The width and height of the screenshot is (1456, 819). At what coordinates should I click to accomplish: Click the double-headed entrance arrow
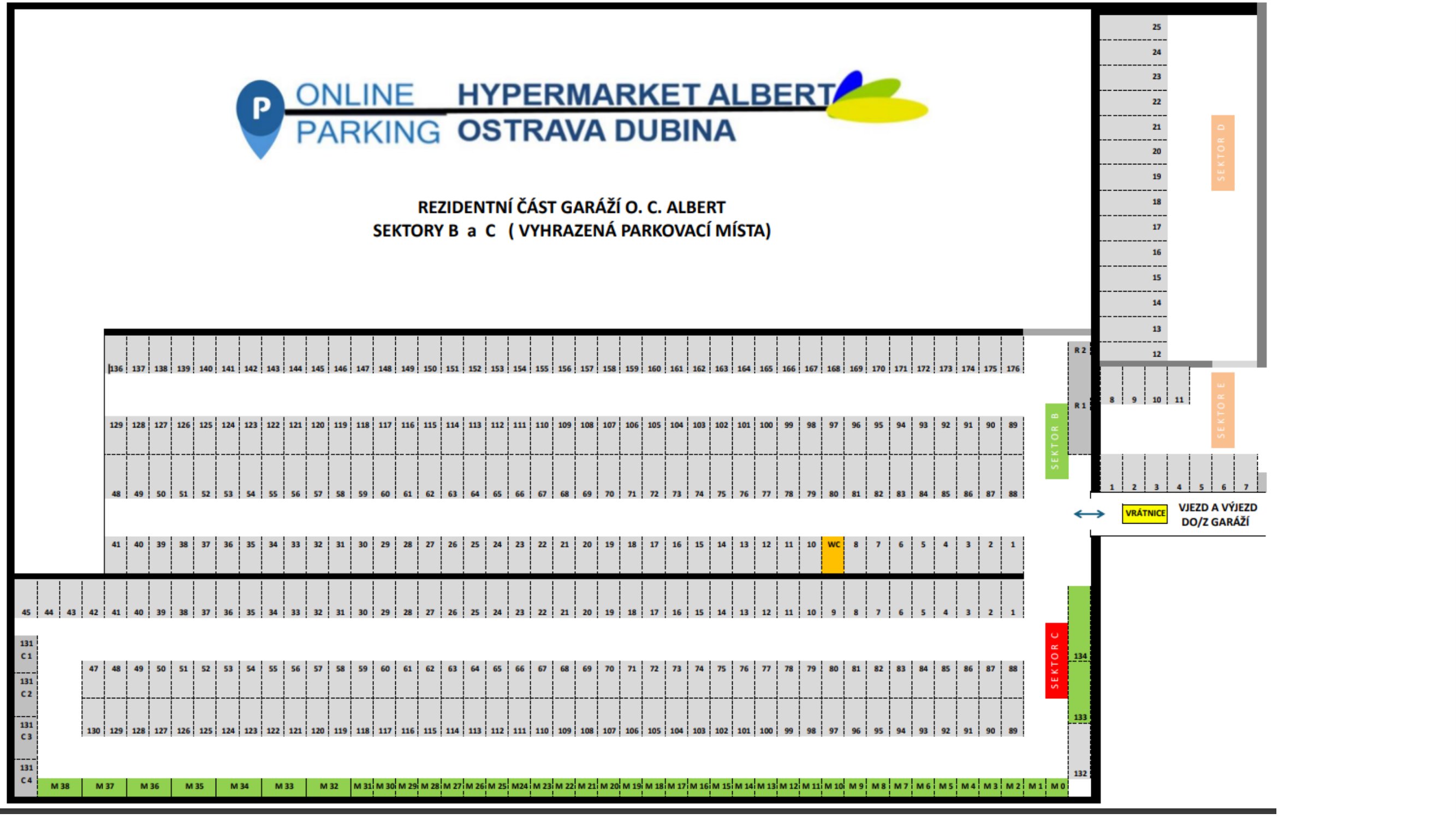[1089, 514]
